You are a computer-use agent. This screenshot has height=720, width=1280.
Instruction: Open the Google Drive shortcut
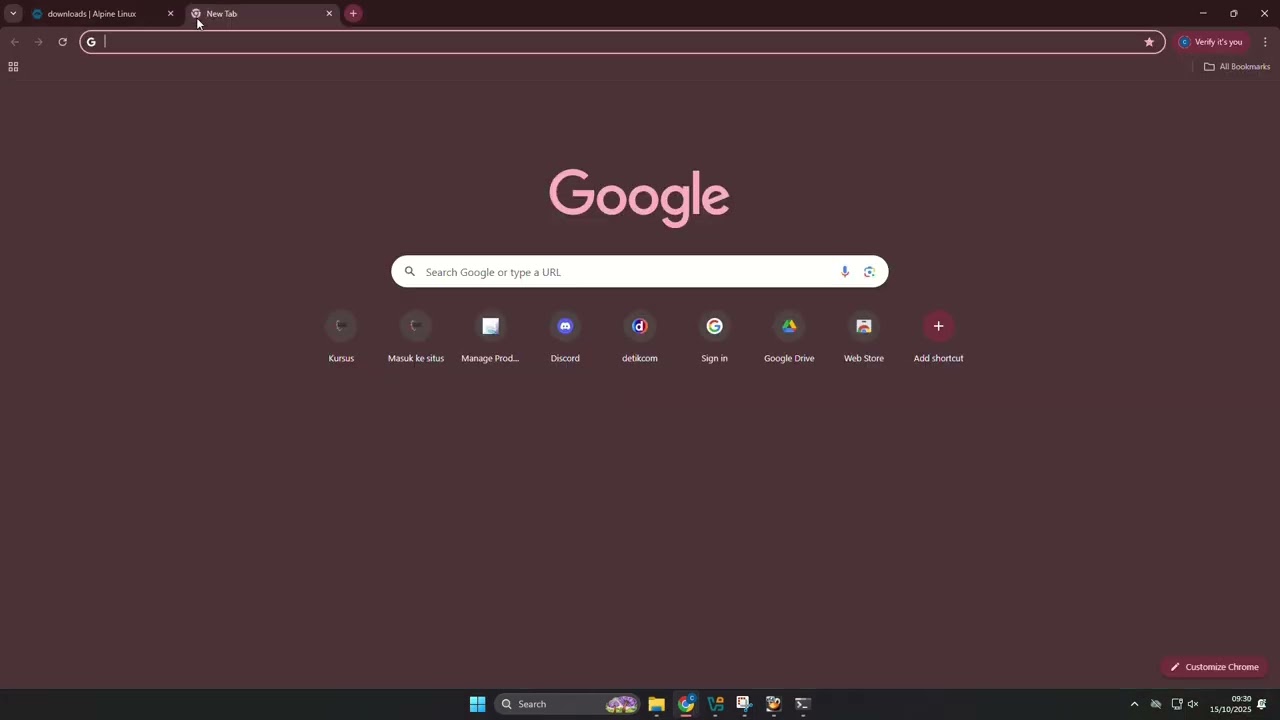[x=789, y=337]
